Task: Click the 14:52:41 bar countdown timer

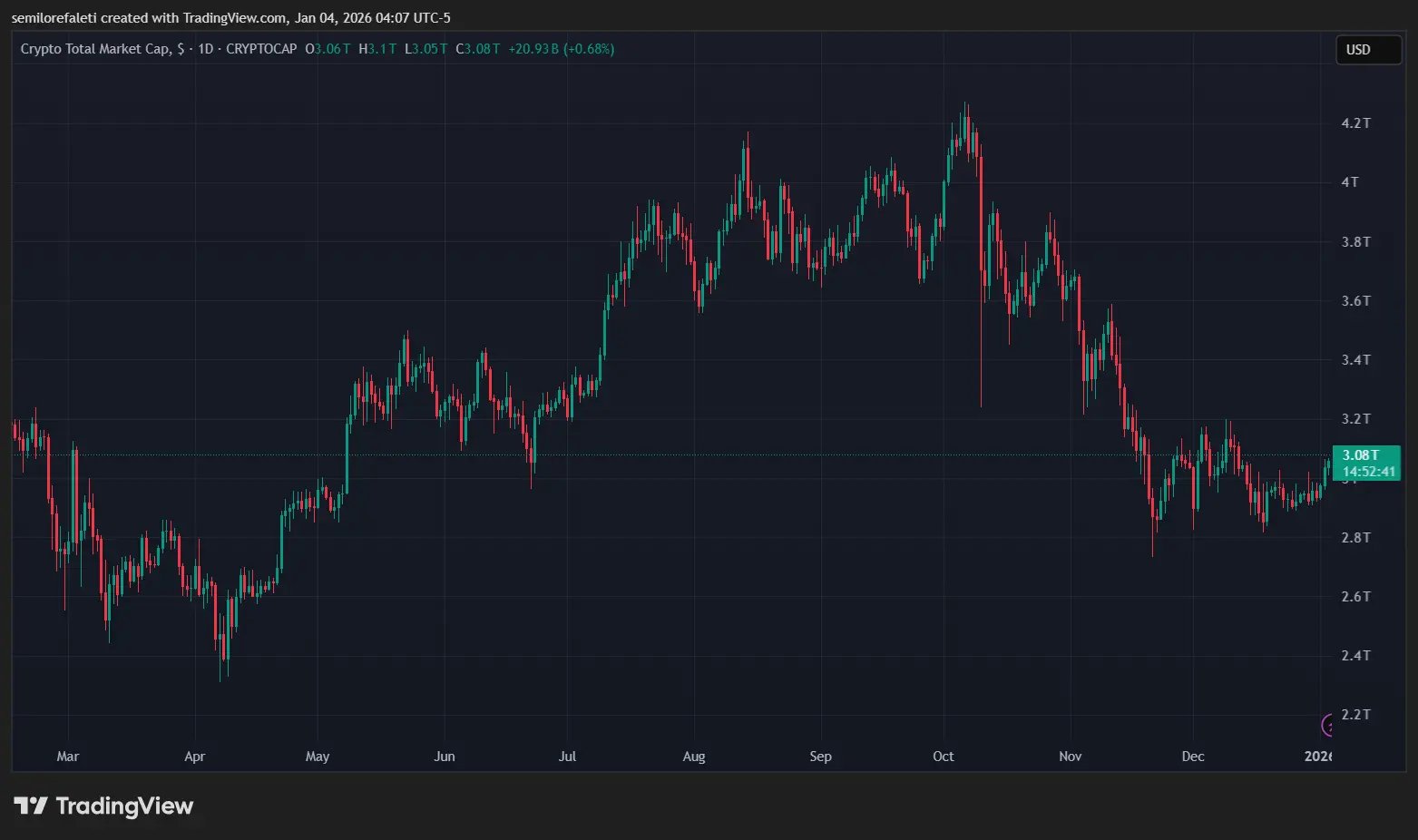Action: click(1368, 472)
